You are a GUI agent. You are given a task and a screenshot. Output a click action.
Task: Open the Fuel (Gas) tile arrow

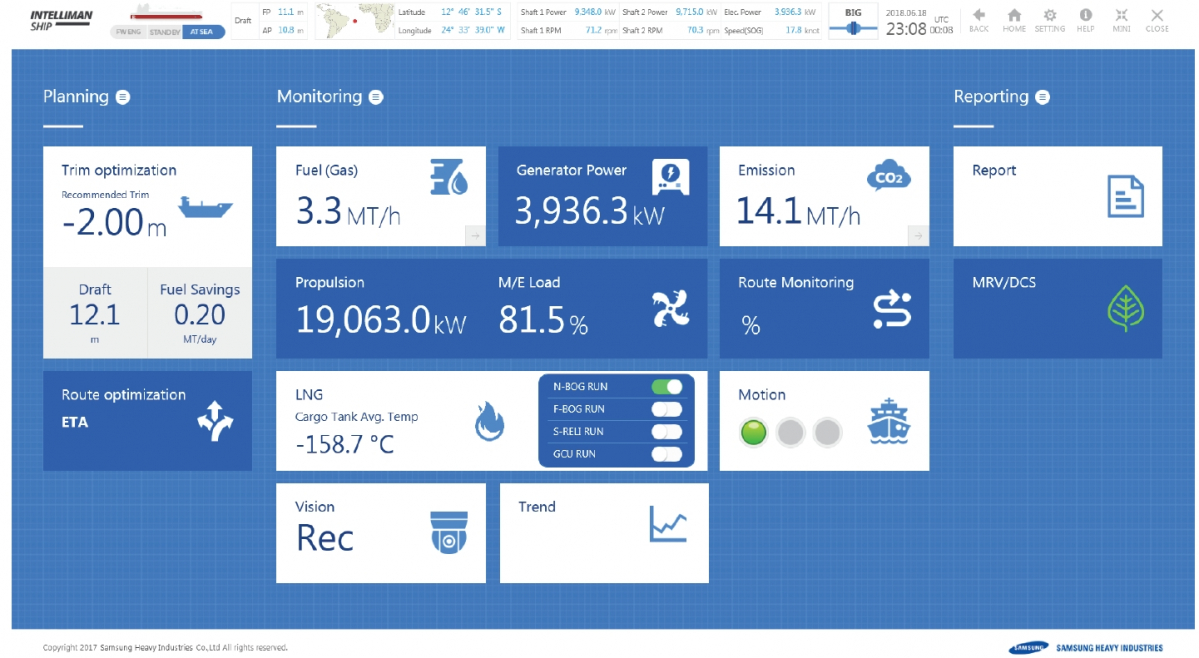click(x=475, y=235)
